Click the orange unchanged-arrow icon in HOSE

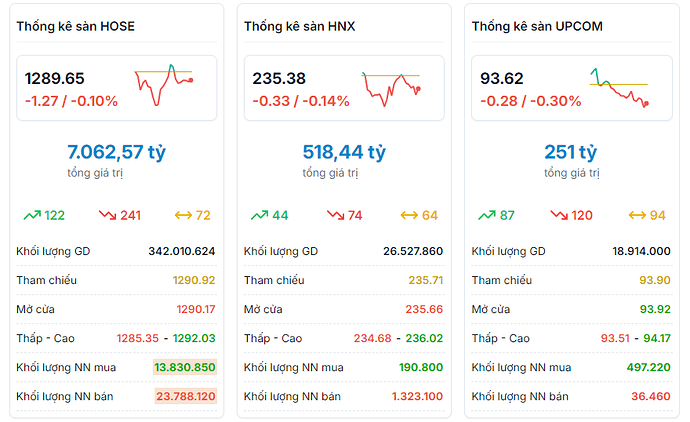pos(183,215)
